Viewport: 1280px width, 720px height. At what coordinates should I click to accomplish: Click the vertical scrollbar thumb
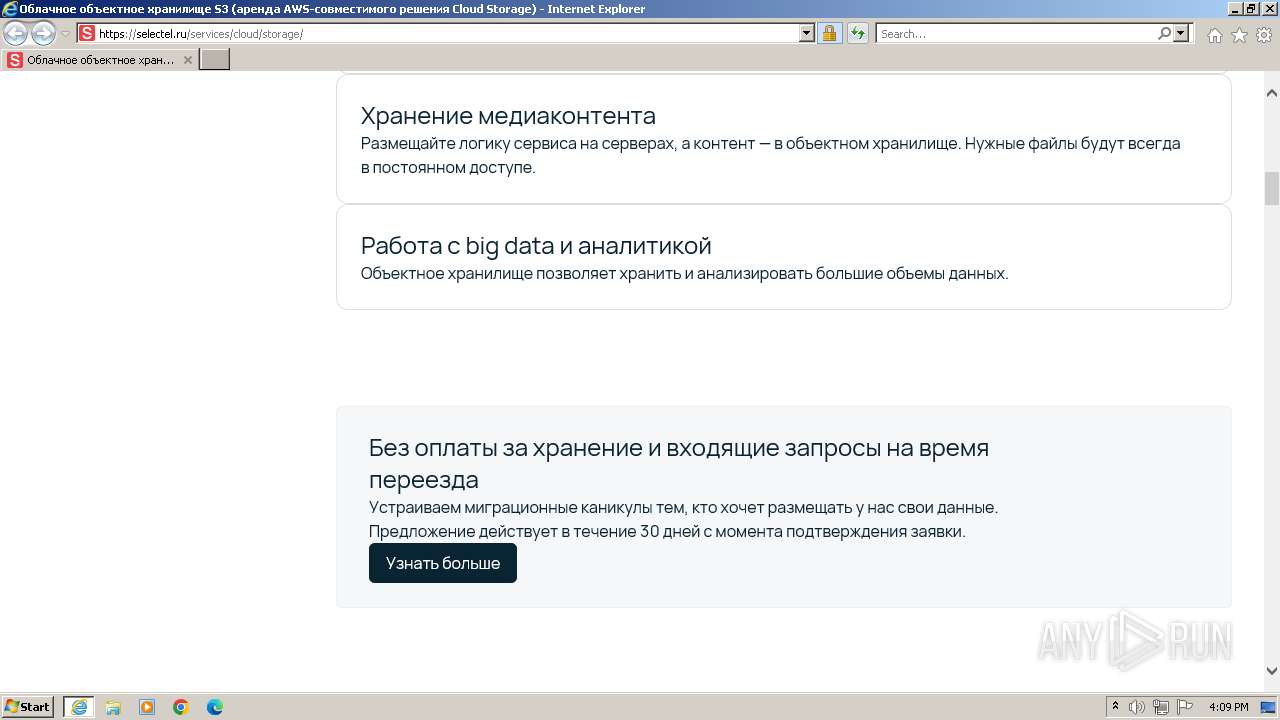[1272, 188]
